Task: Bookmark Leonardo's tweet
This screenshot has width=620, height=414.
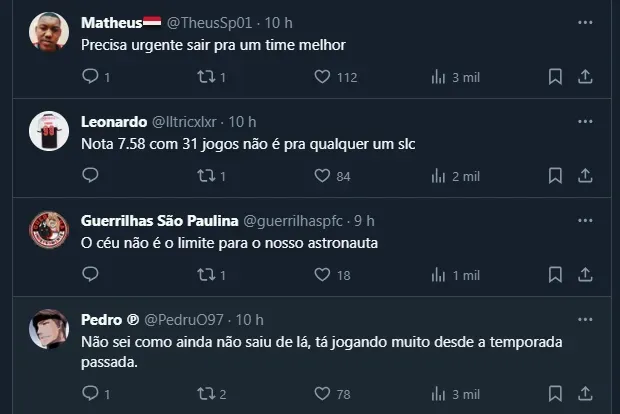Action: pyautogui.click(x=555, y=176)
